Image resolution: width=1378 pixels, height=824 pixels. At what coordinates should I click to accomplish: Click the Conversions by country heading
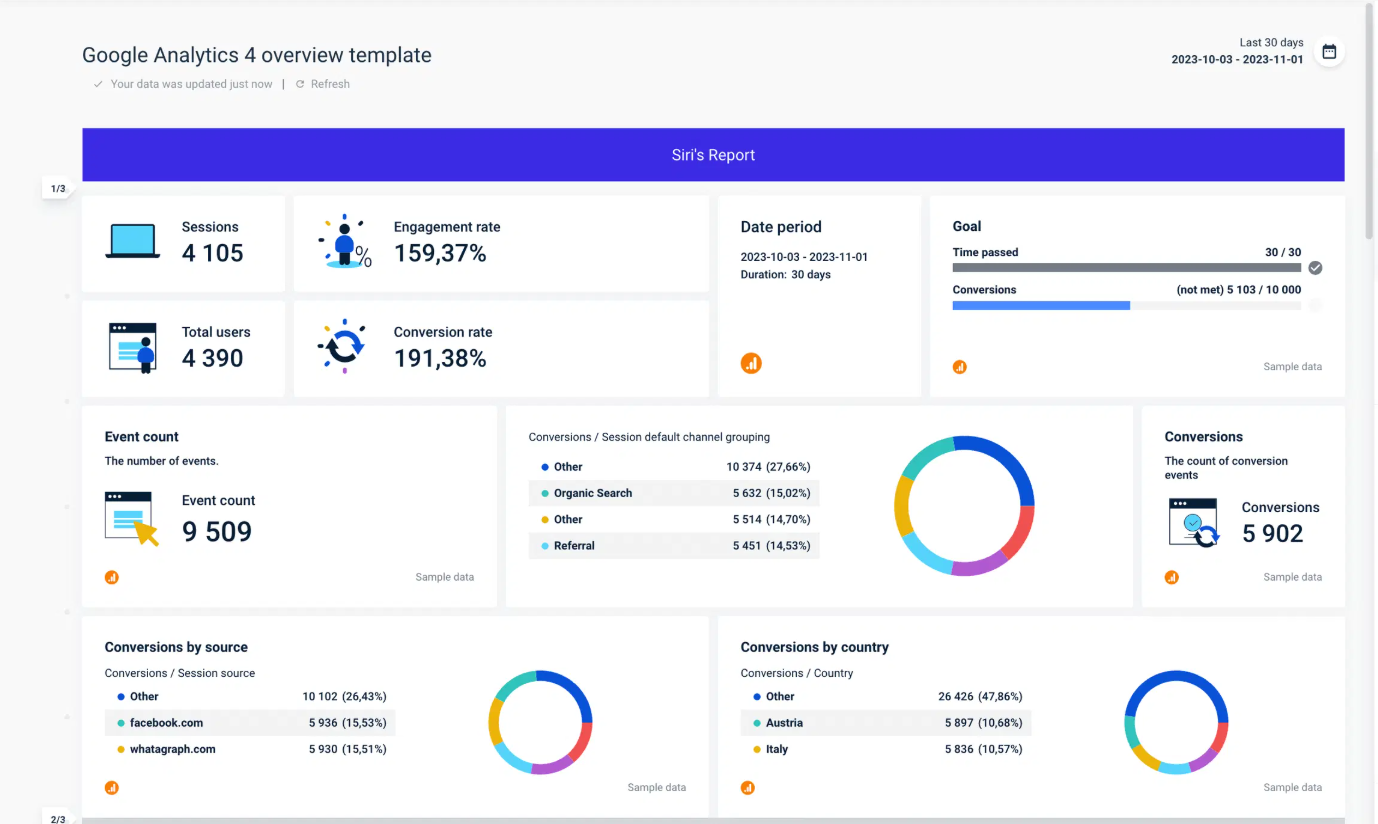coord(815,647)
